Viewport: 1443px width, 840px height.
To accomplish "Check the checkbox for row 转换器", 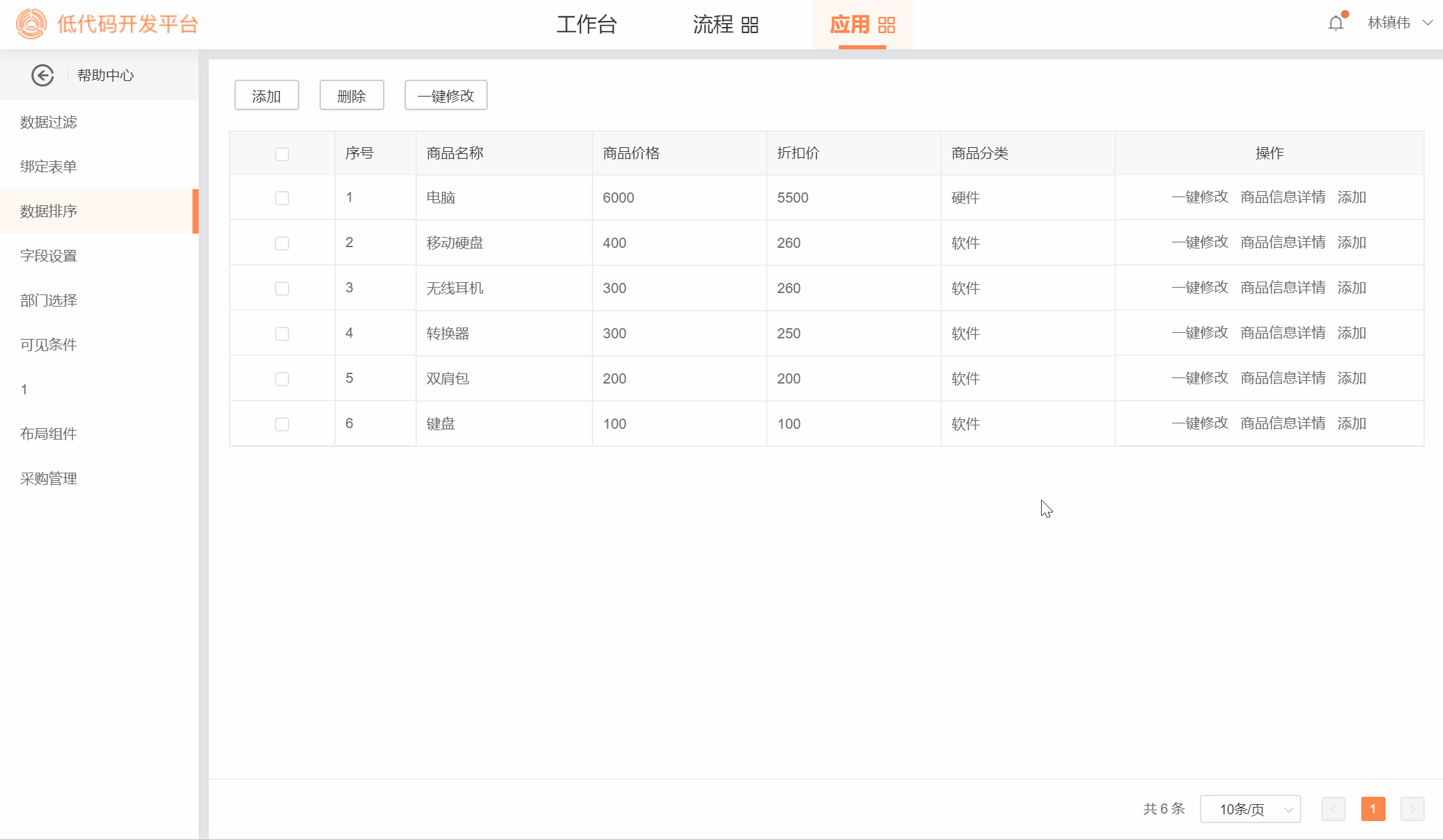I will pyautogui.click(x=282, y=334).
